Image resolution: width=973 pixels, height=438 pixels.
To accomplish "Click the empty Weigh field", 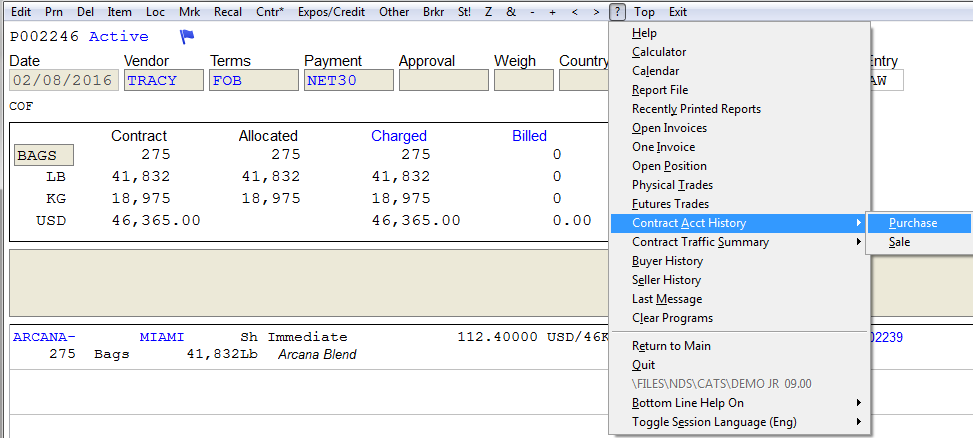I will tap(524, 80).
